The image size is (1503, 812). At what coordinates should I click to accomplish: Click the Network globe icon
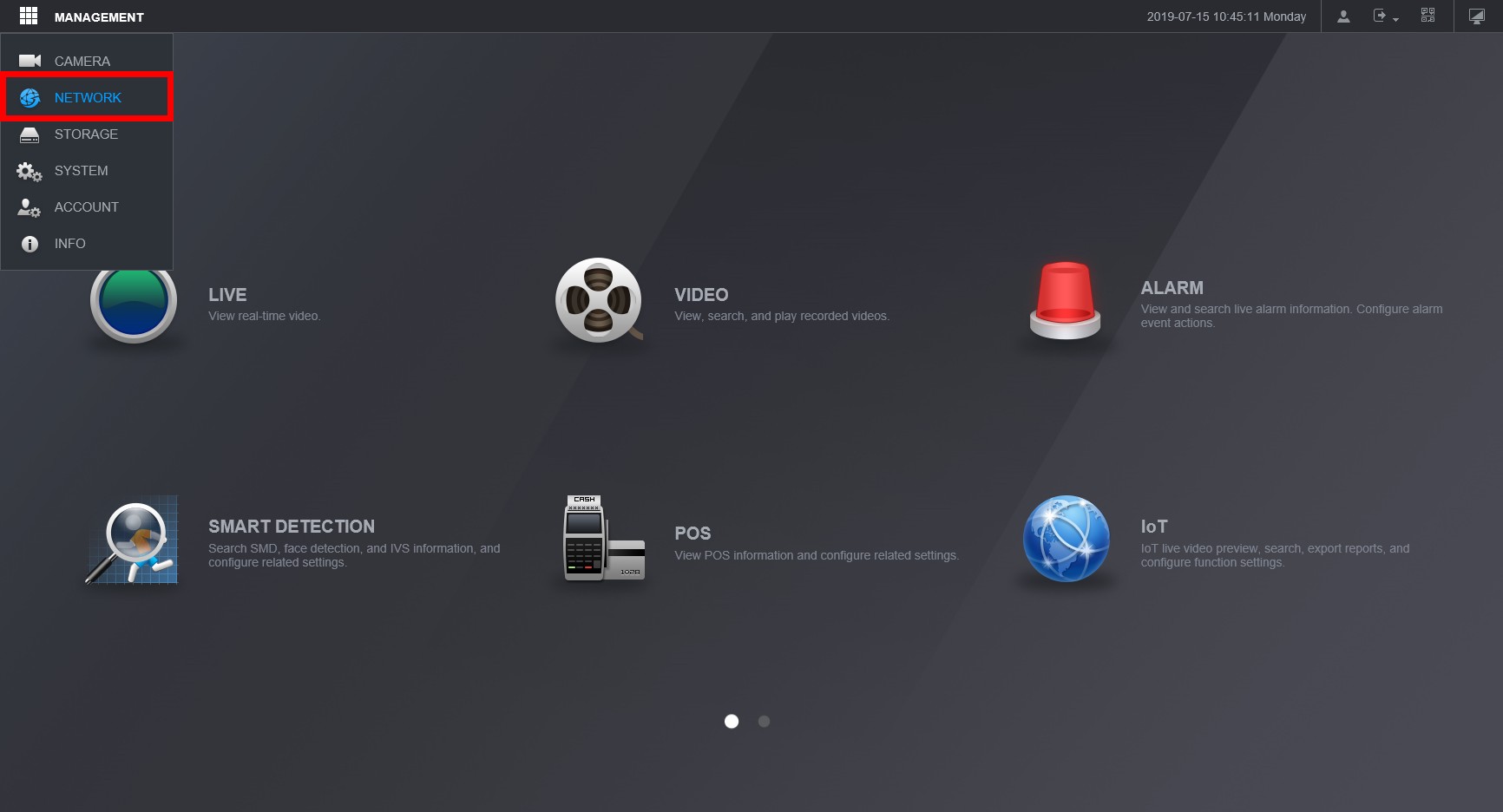tap(30, 97)
